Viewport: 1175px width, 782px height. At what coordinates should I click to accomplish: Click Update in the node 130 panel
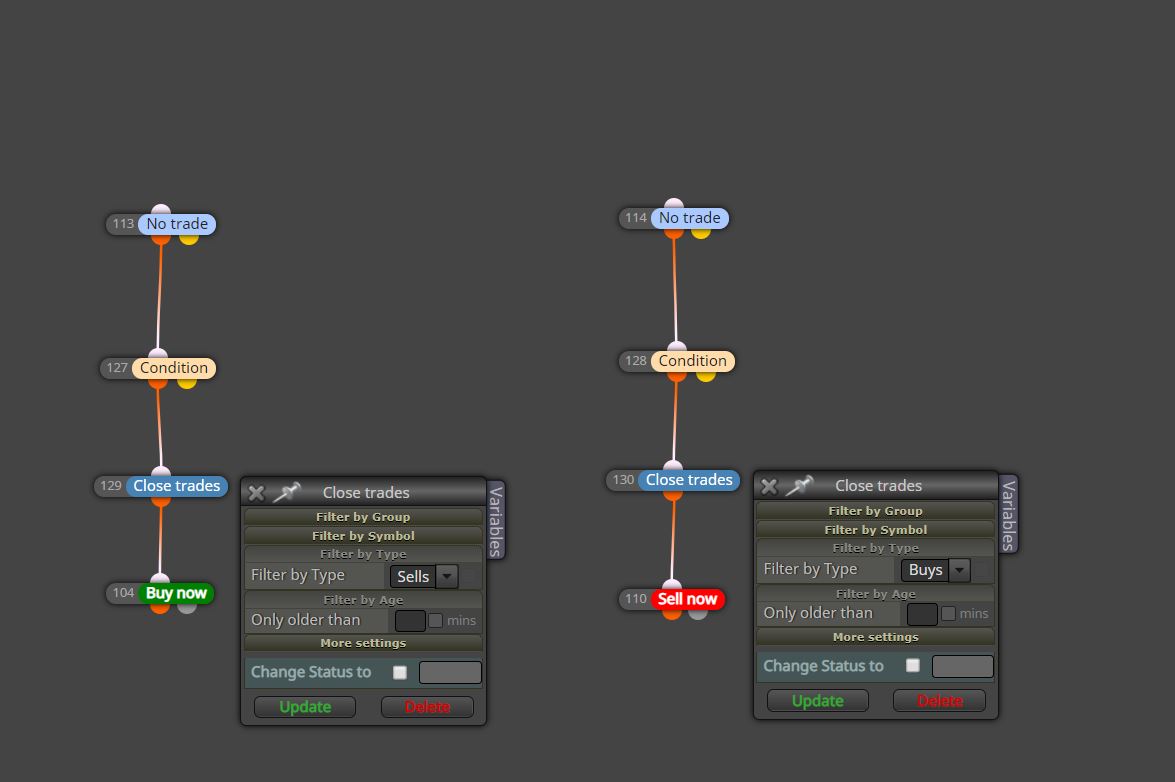pos(818,701)
